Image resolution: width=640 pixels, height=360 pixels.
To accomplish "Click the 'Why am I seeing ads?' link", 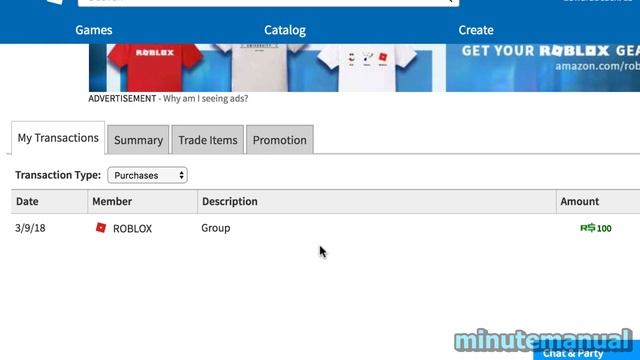I will click(x=205, y=98).
